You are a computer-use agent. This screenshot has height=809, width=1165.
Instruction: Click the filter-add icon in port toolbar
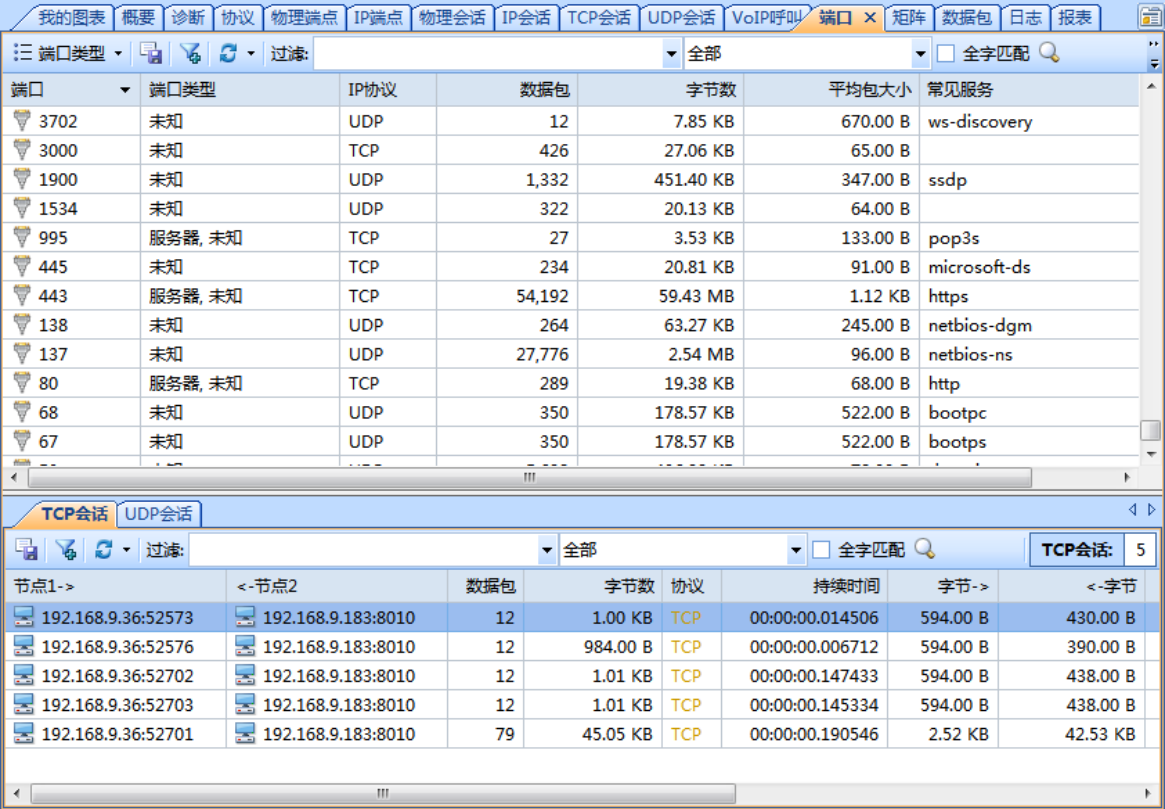(190, 53)
